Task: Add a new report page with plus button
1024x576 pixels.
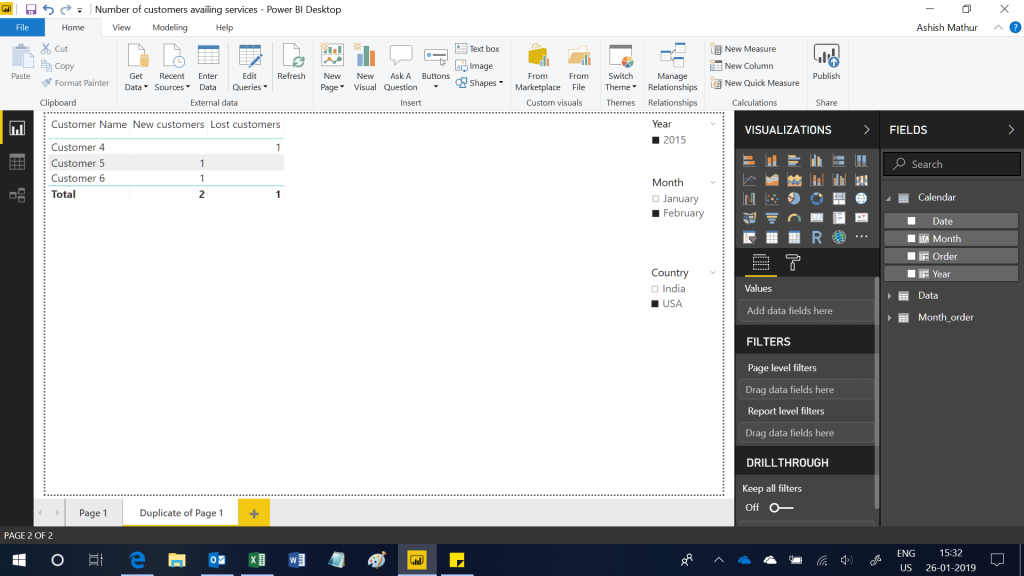Action: [254, 513]
